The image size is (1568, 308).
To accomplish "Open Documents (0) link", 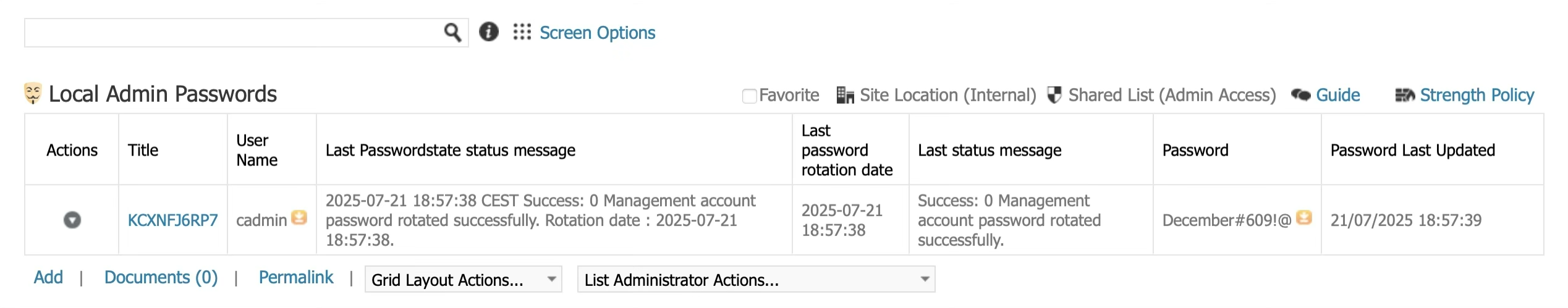I will coord(161,278).
